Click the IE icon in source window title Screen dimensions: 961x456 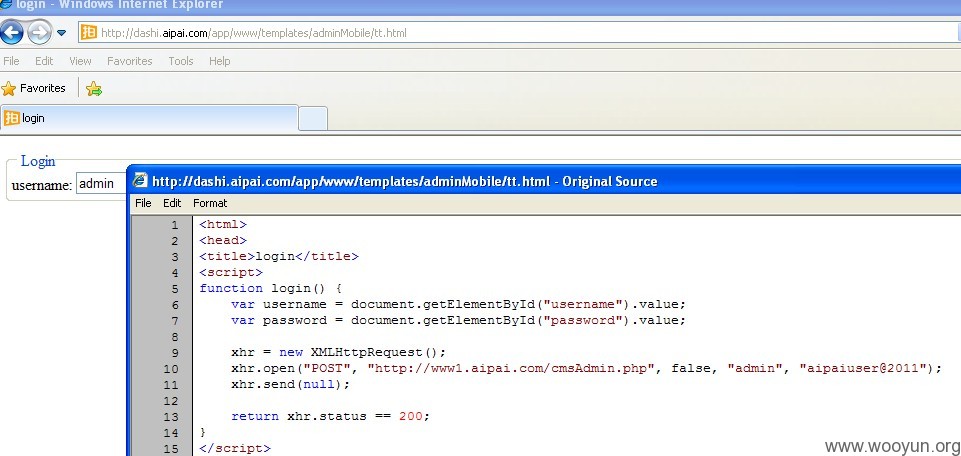click(140, 181)
